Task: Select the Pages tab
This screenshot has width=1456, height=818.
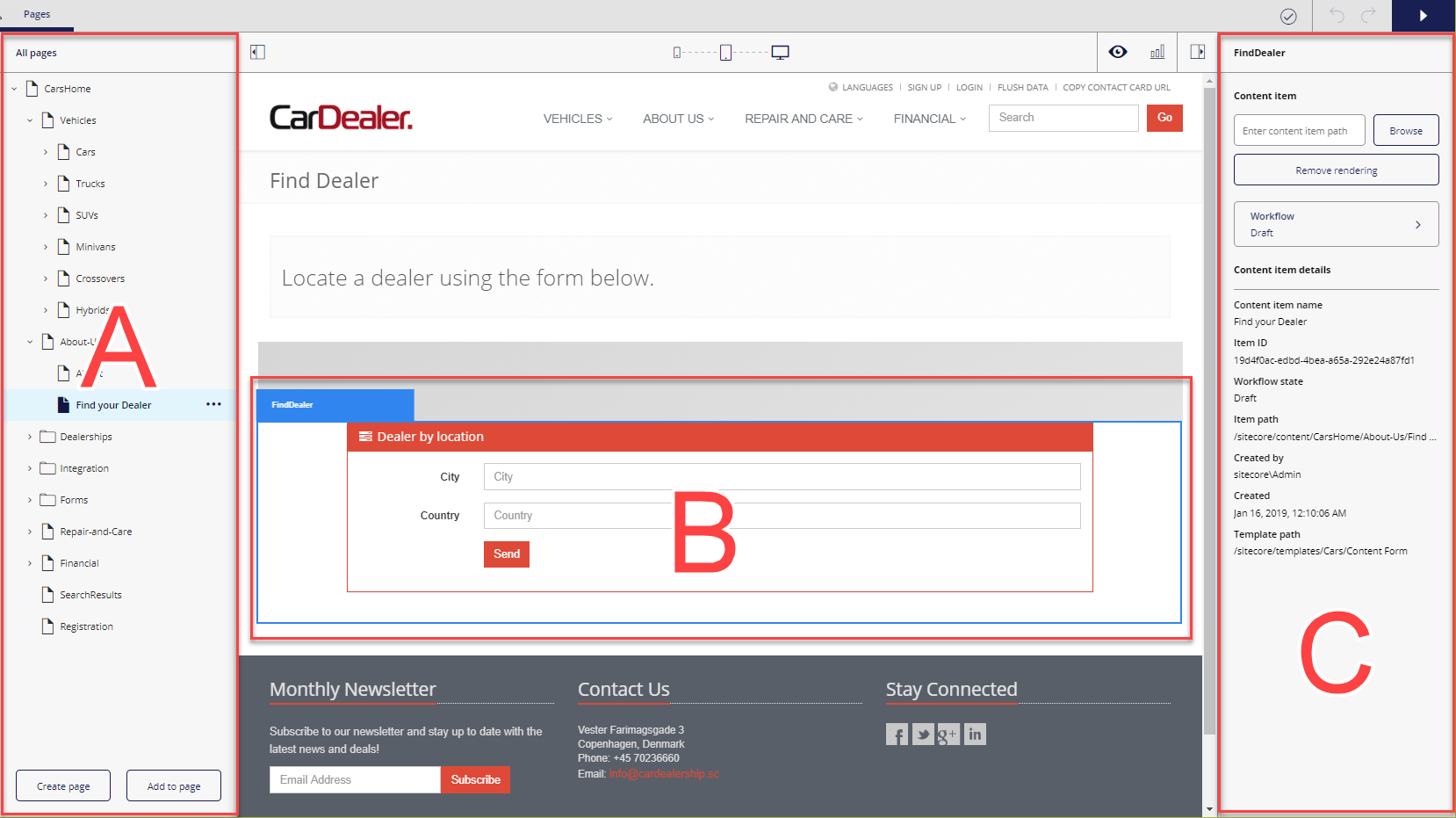Action: (x=37, y=14)
